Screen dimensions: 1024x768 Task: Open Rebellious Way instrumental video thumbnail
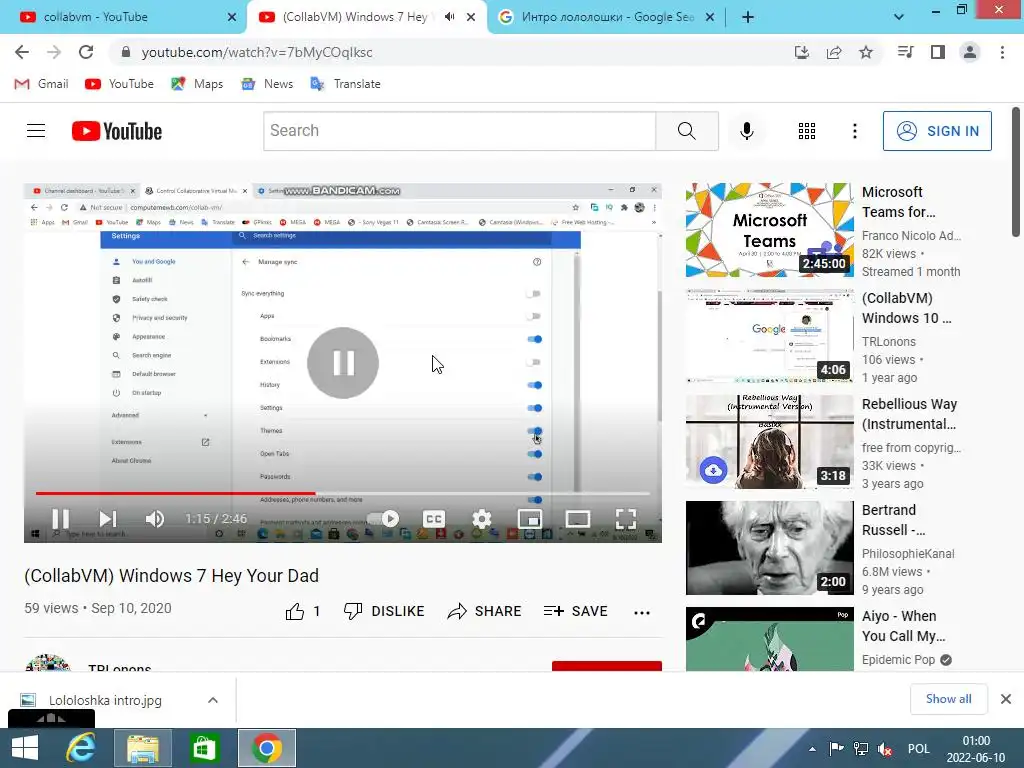point(769,441)
